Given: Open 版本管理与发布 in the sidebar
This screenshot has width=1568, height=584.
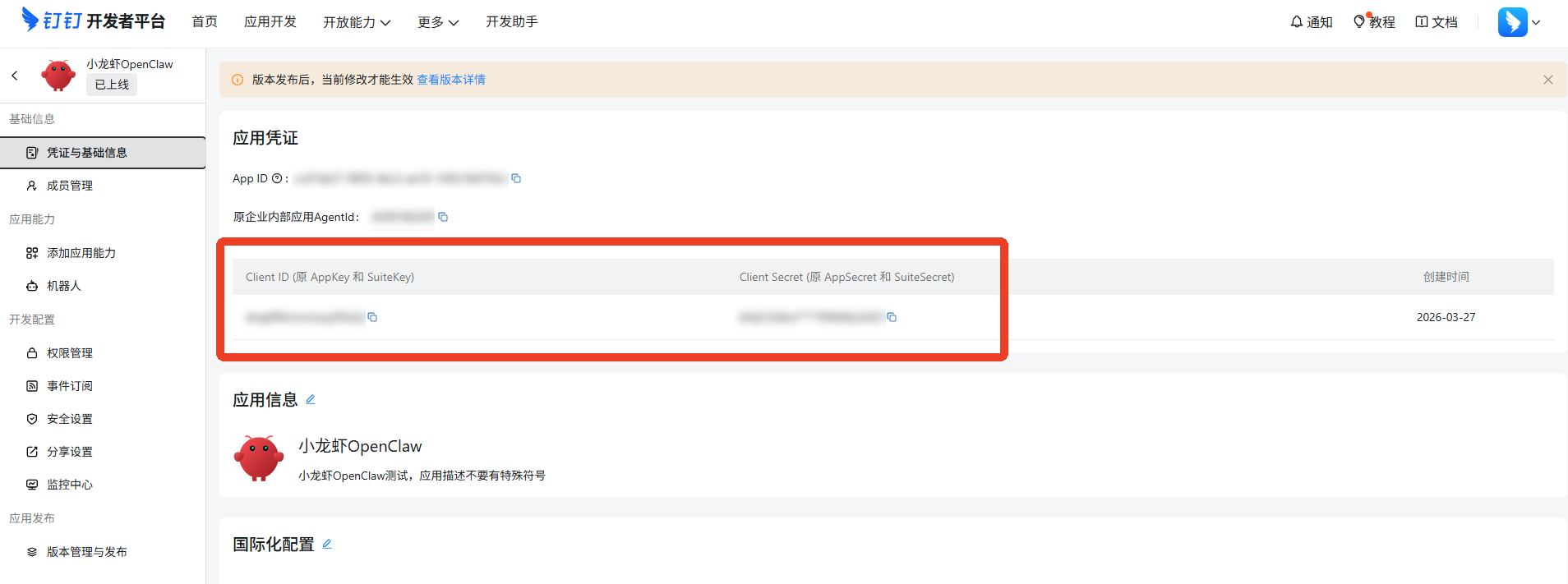Looking at the screenshot, I should tap(86, 552).
